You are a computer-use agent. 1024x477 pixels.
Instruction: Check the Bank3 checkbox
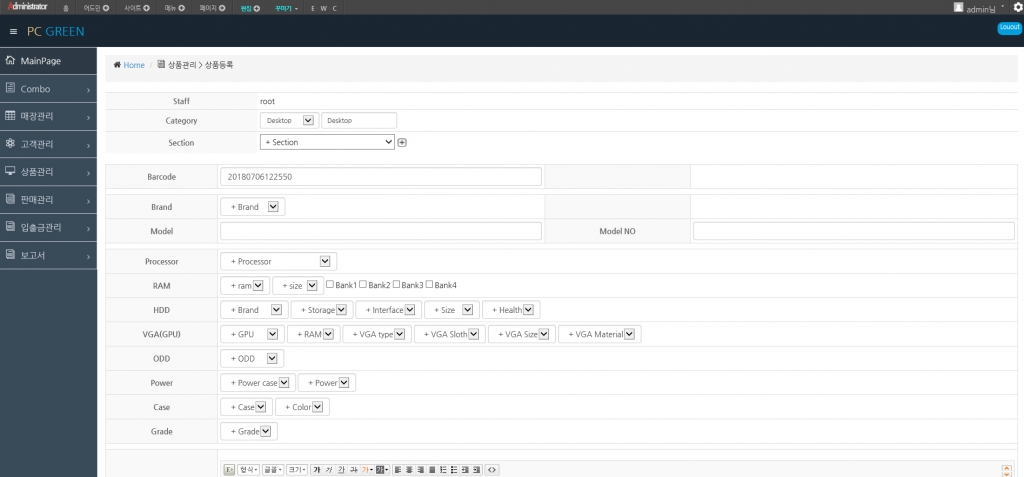click(x=396, y=285)
